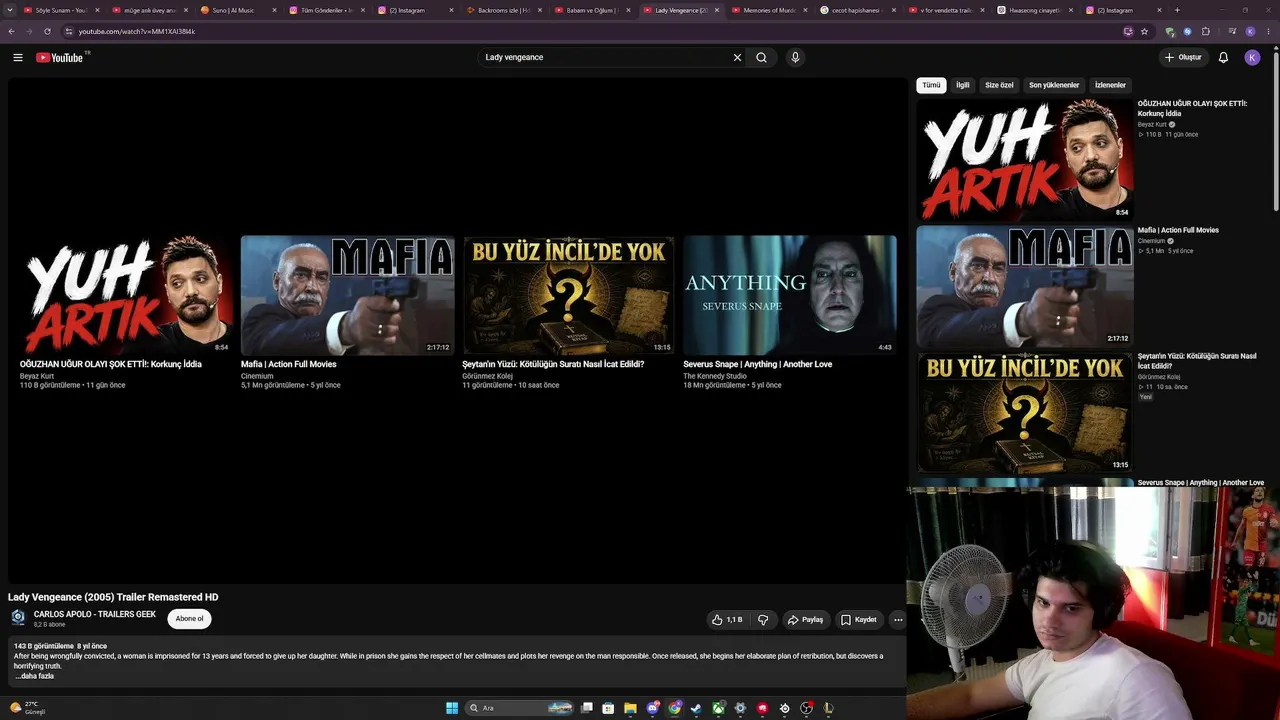
Task: Save the video with 'Kaydet'
Action: coord(859,620)
